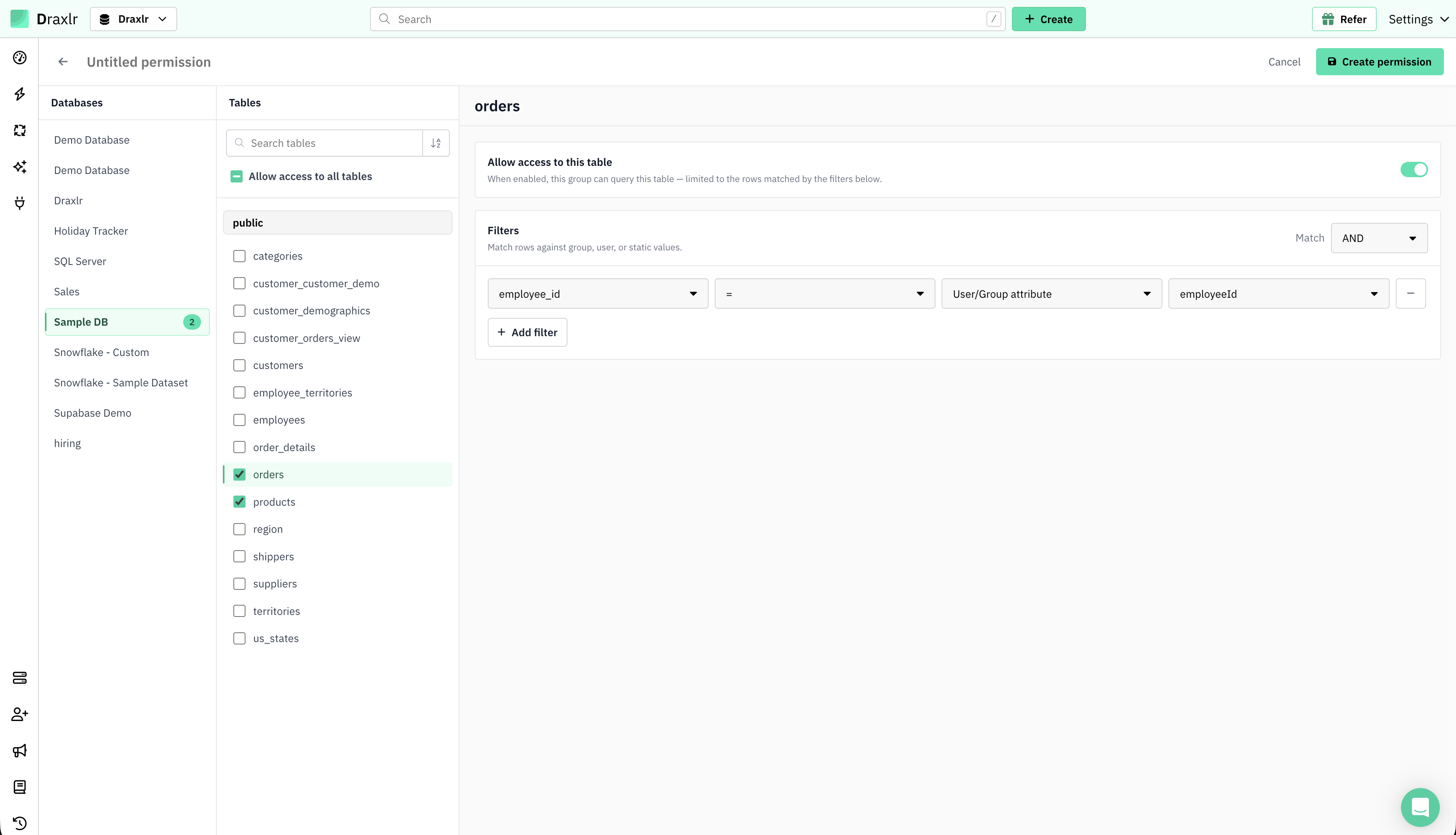Open the Draxlr workspace dropdown

pyautogui.click(x=133, y=19)
